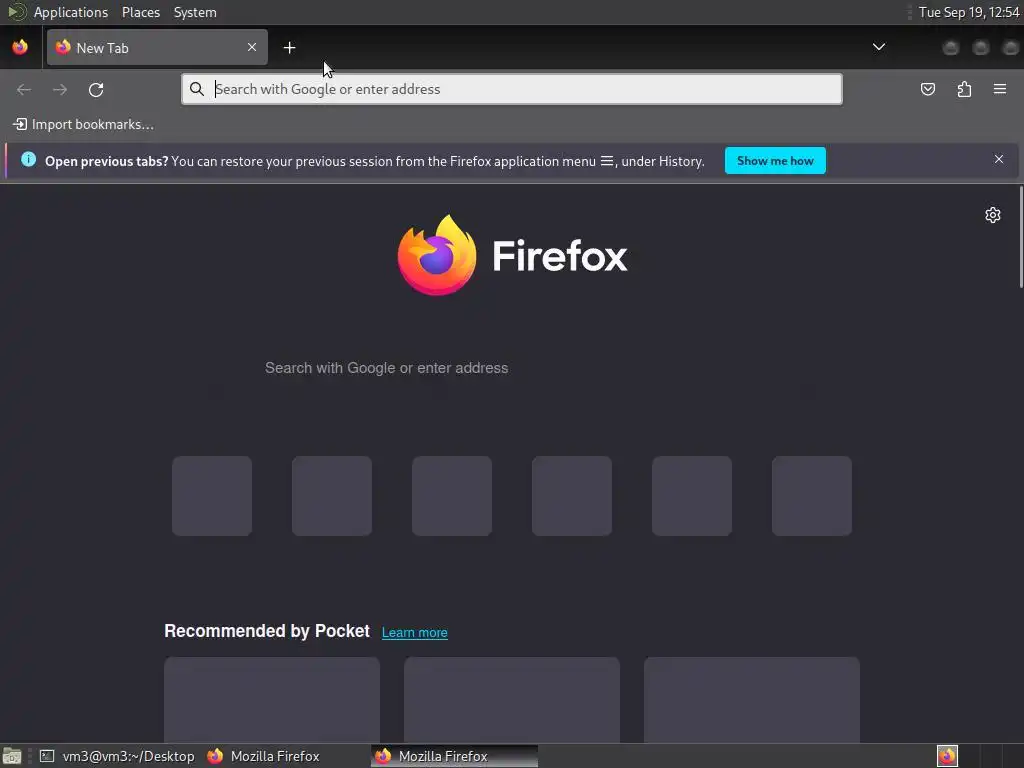The height and width of the screenshot is (768, 1024).
Task: Click the Firefox icon in bottom-right panel
Action: tap(947, 756)
